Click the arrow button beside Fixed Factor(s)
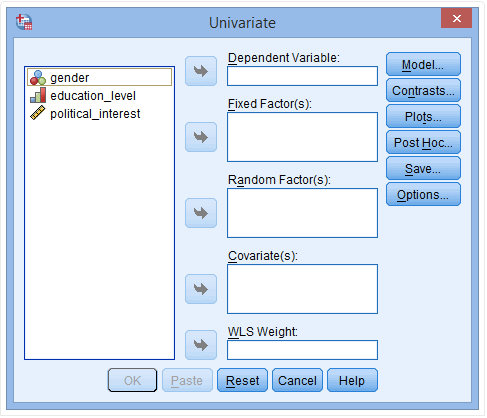 point(201,137)
